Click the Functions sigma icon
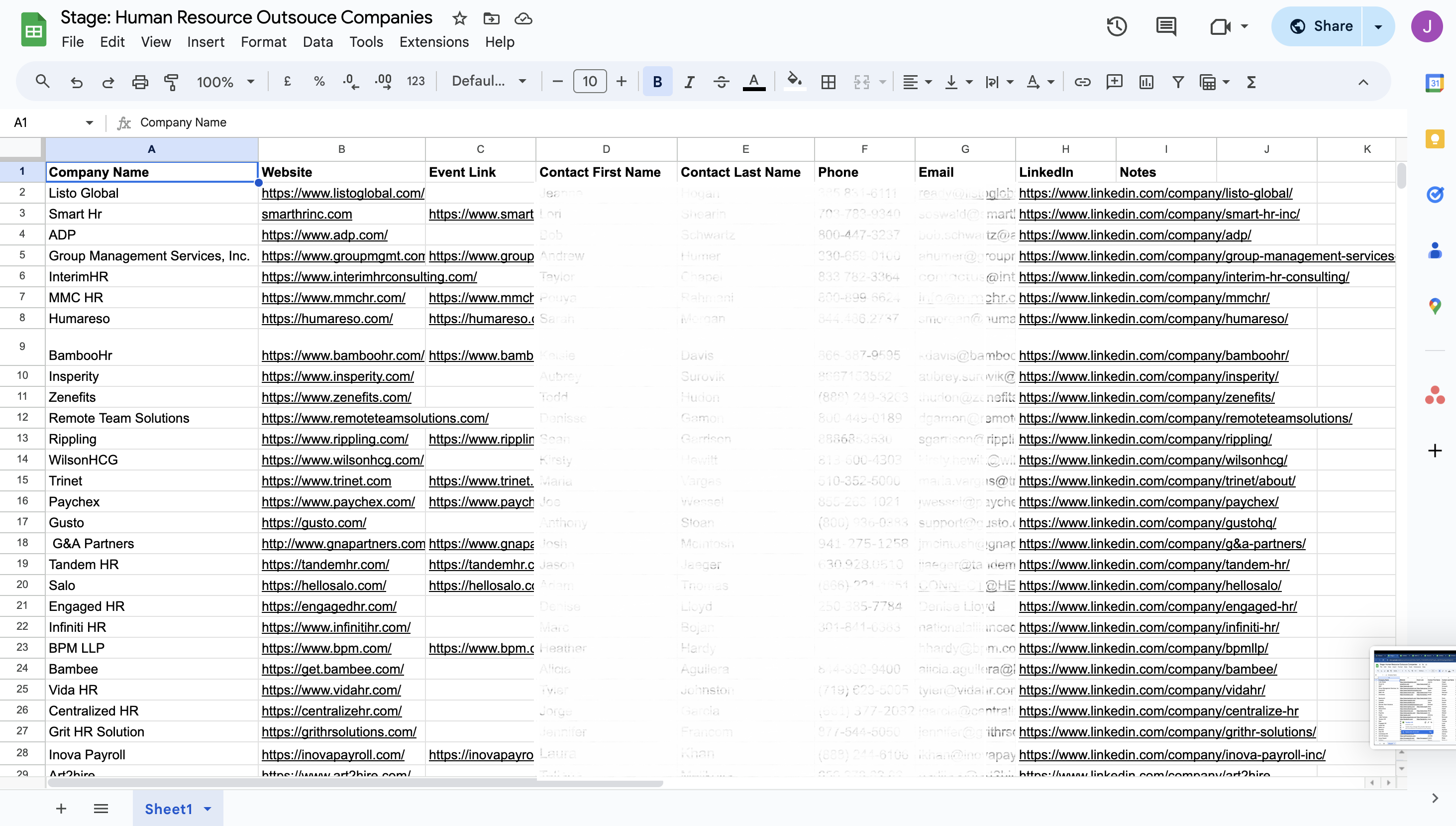Screen dimensions: 1456x826 pyautogui.click(x=1251, y=82)
